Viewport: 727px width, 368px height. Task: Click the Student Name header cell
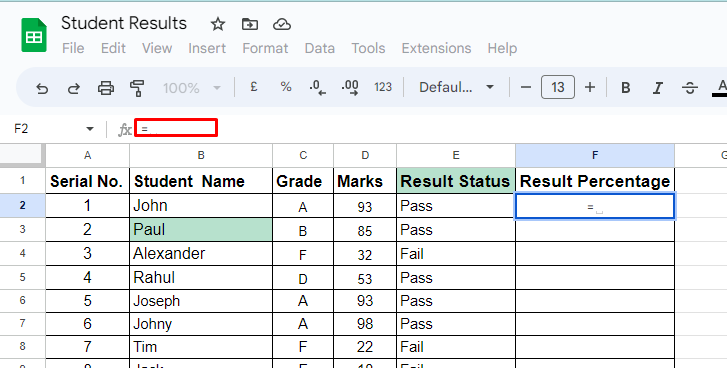coord(201,181)
